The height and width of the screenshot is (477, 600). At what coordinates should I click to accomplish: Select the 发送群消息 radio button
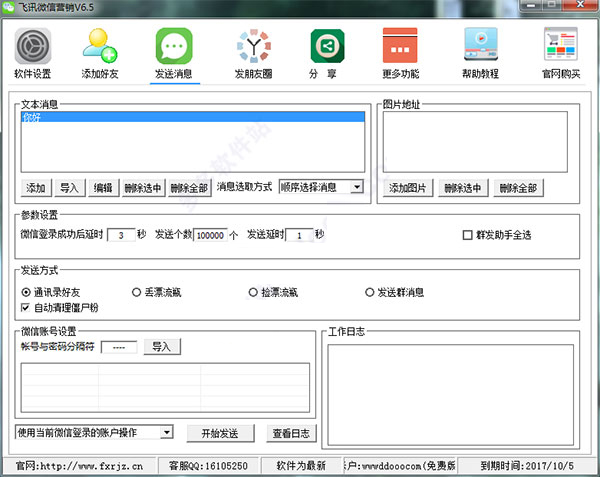click(369, 292)
